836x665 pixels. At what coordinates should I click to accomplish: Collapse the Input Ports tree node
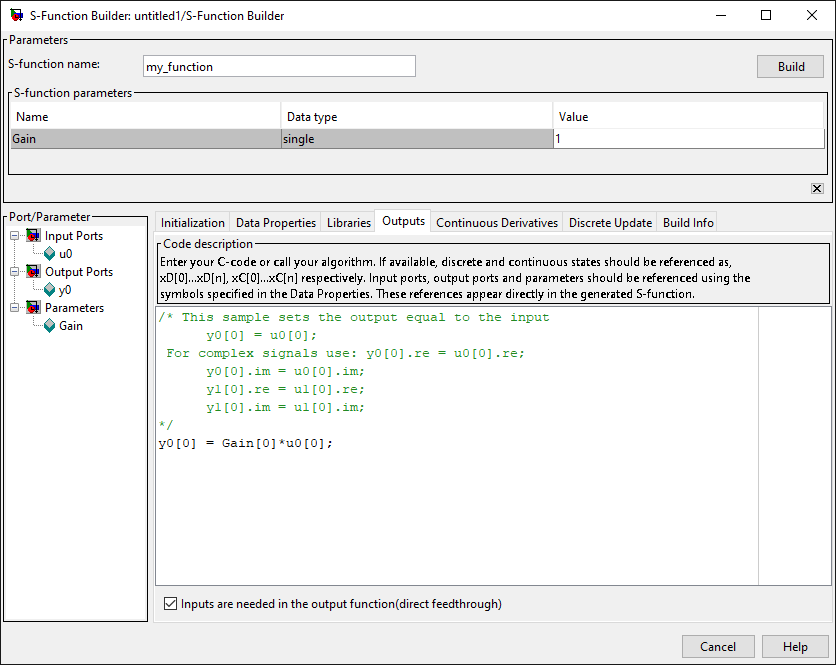[x=14, y=236]
